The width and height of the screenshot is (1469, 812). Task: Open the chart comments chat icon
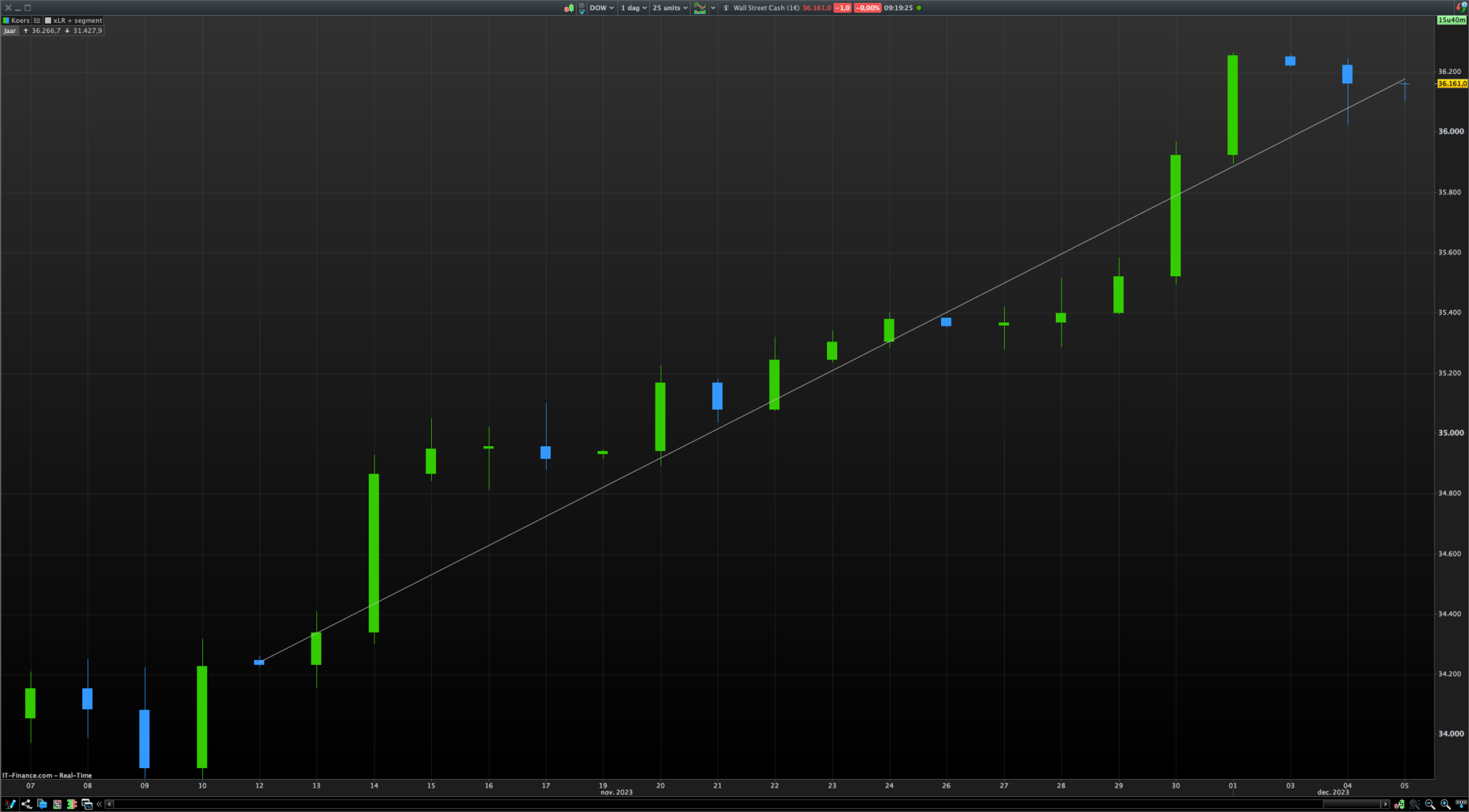click(x=42, y=804)
